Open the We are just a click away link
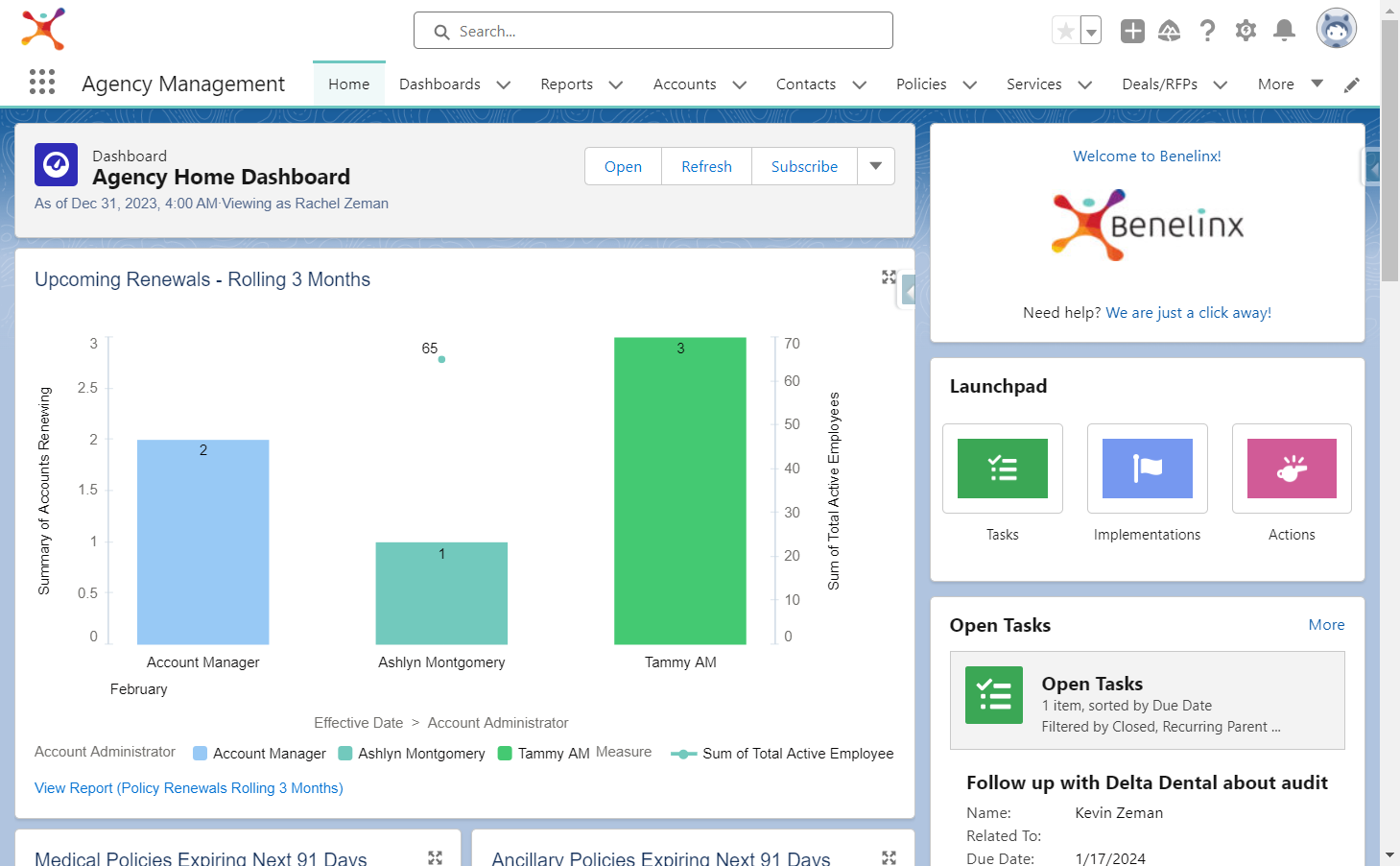The image size is (1400, 866). [1189, 313]
